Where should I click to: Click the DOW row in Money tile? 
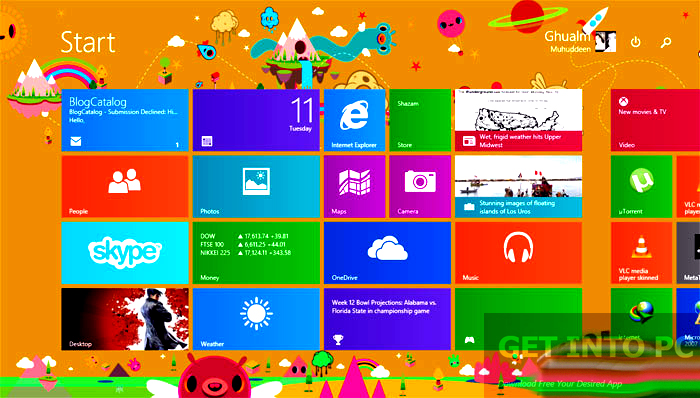pos(245,236)
